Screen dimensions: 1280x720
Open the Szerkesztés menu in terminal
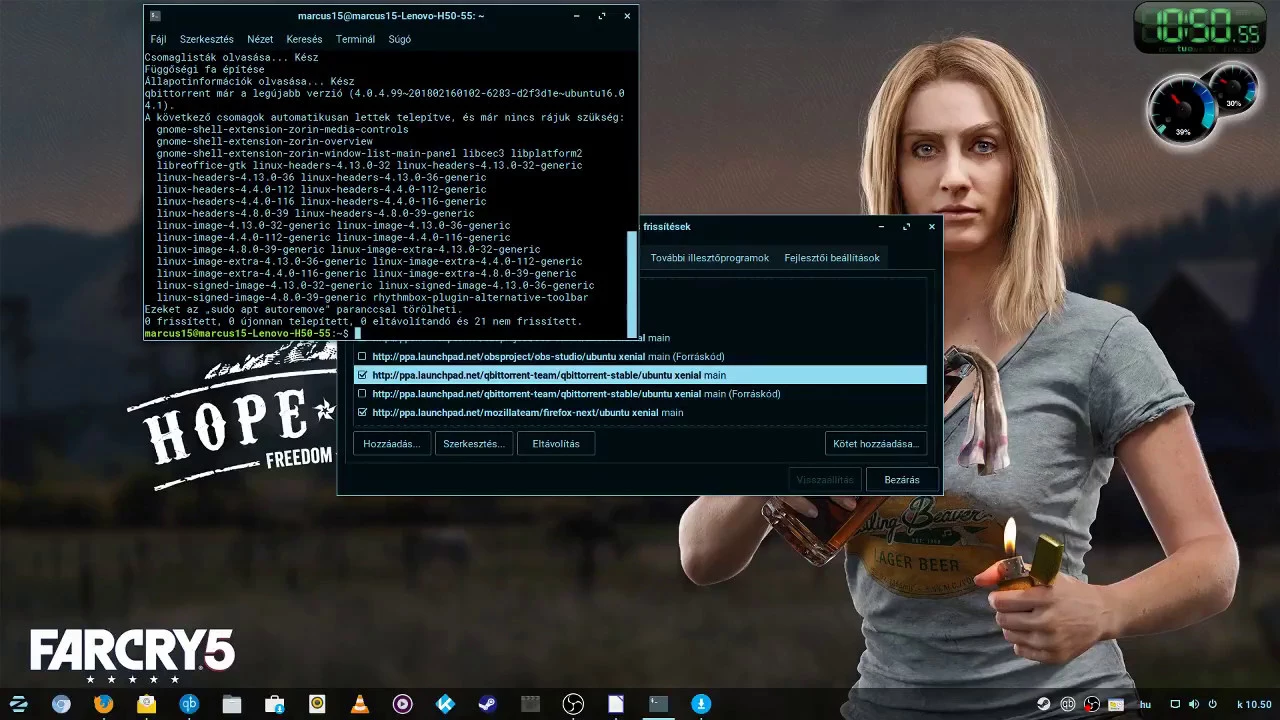(207, 39)
